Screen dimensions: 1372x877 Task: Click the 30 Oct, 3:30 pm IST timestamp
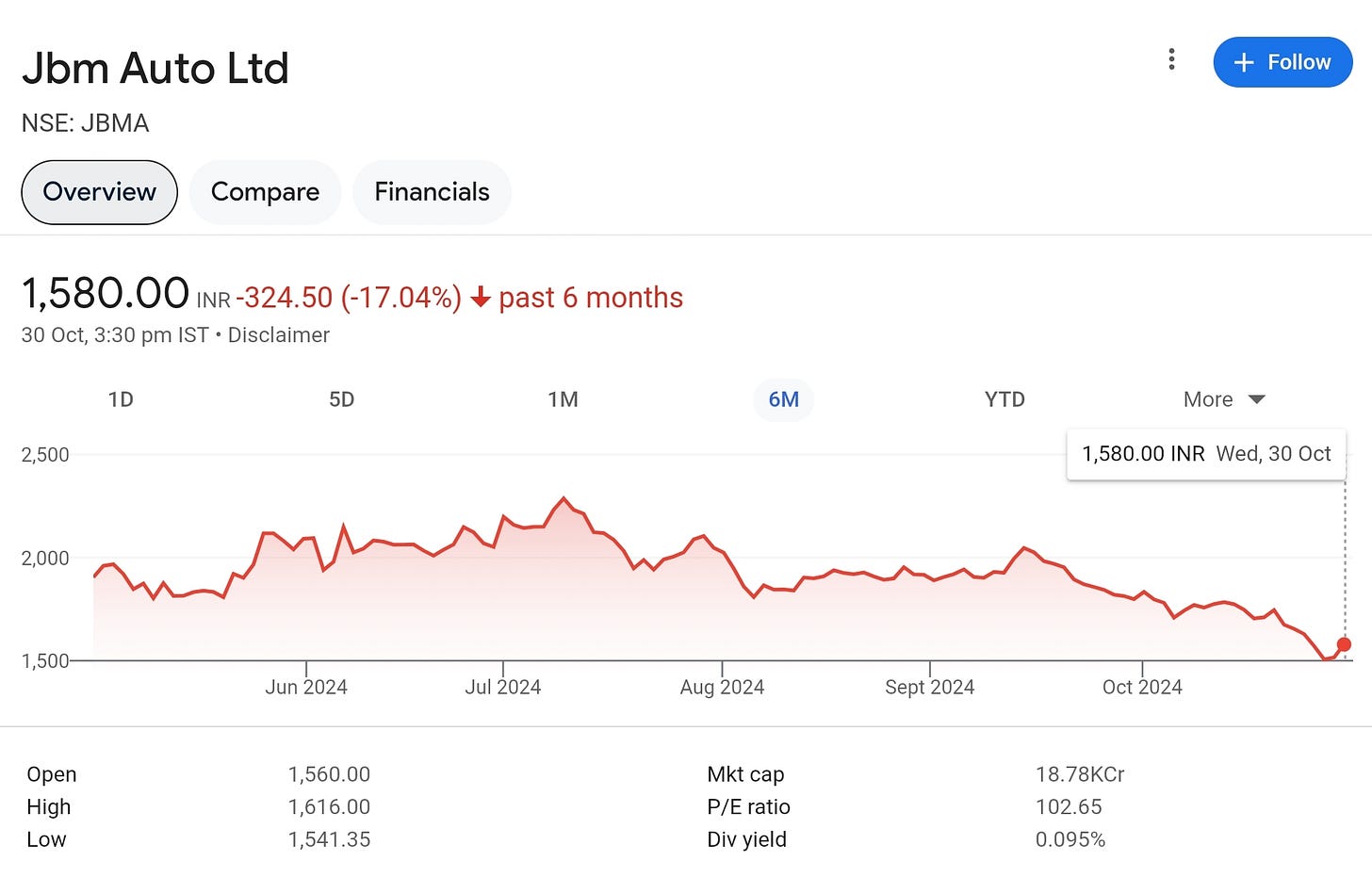pyautogui.click(x=115, y=335)
